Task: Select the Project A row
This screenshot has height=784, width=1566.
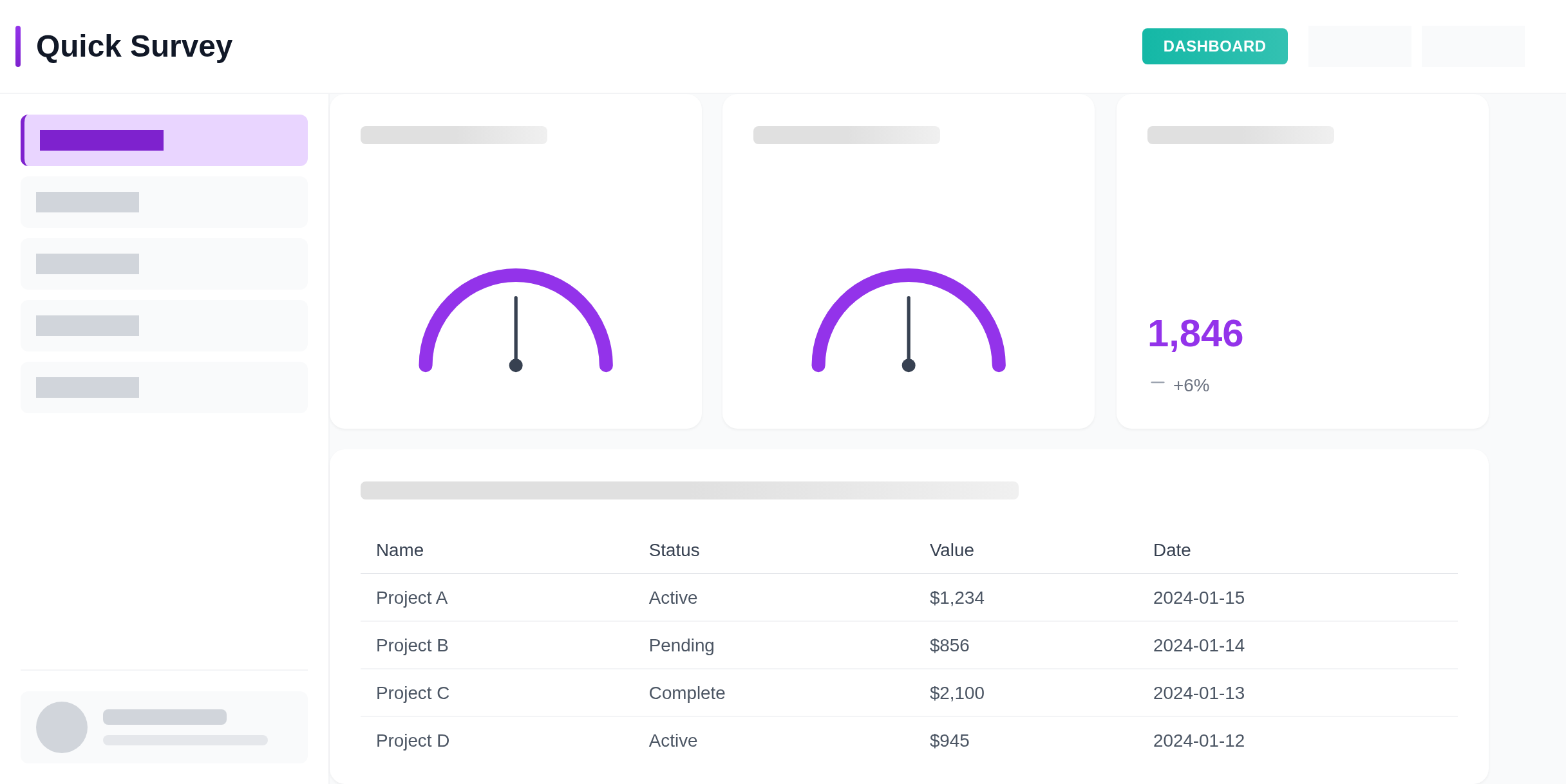Action: (x=411, y=598)
